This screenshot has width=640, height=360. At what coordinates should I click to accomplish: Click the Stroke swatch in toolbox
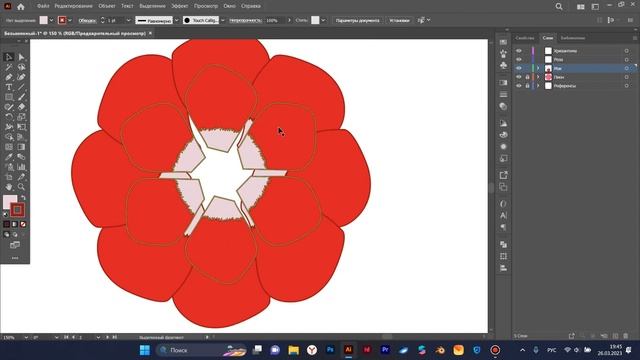17,210
